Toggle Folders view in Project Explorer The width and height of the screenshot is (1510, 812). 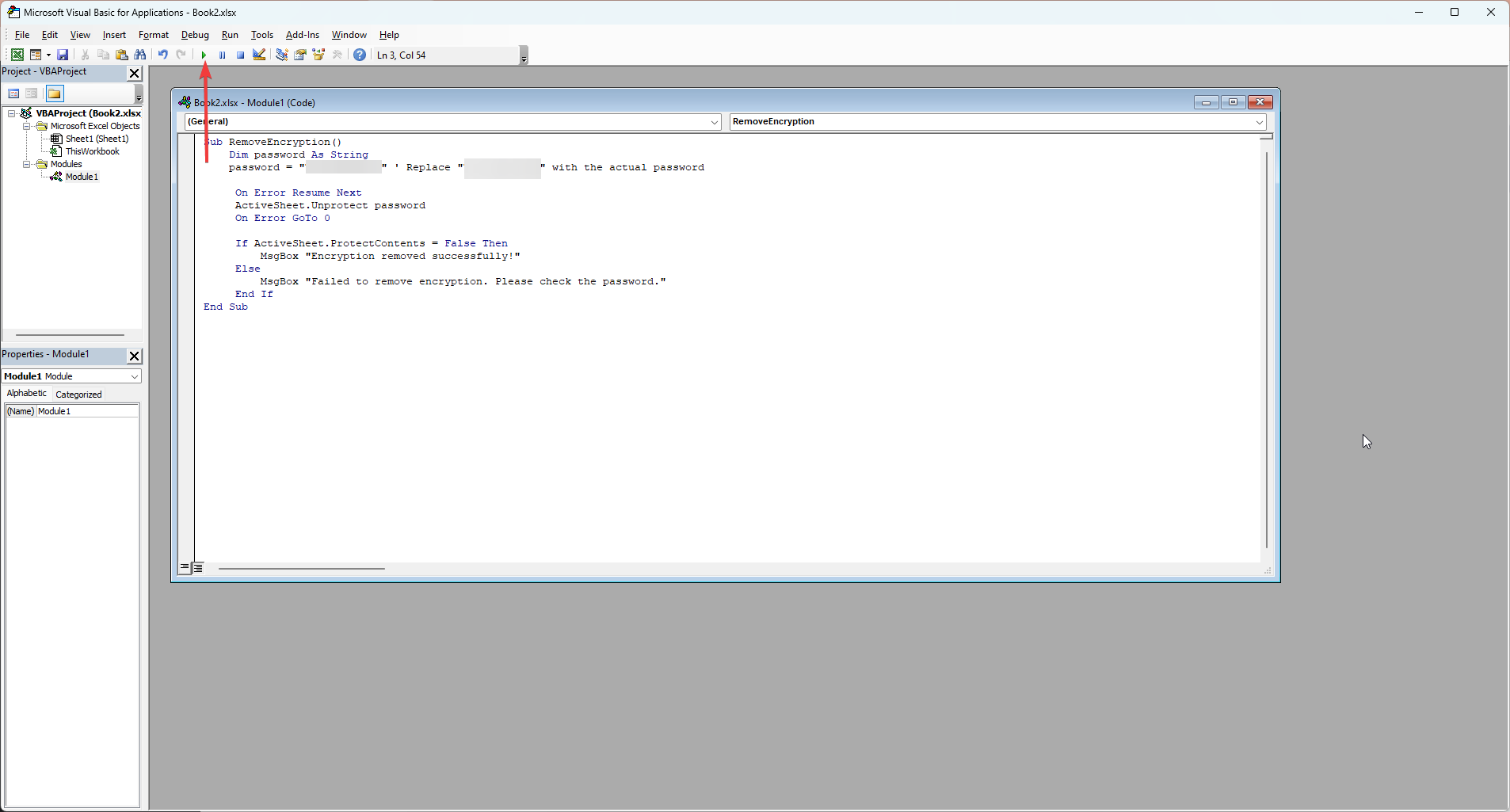click(x=55, y=93)
